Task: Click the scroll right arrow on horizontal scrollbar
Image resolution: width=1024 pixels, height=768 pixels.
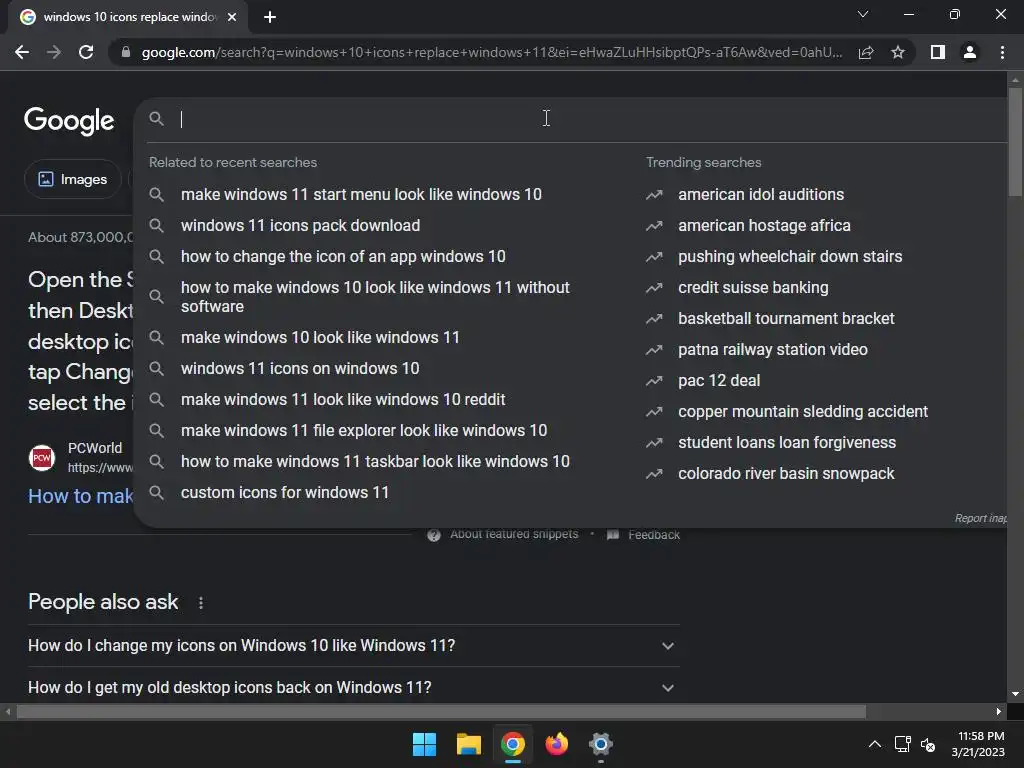Action: click(x=999, y=711)
